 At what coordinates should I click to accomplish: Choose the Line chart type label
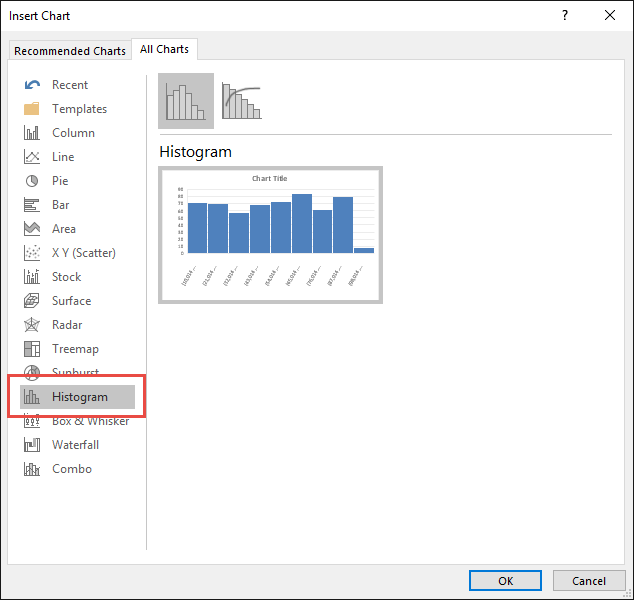tap(63, 157)
